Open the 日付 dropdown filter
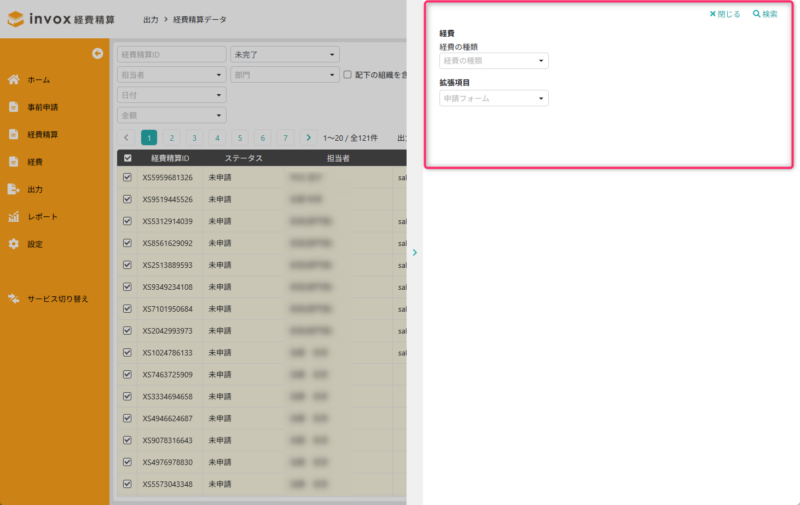The width and height of the screenshot is (800, 505). (x=171, y=95)
